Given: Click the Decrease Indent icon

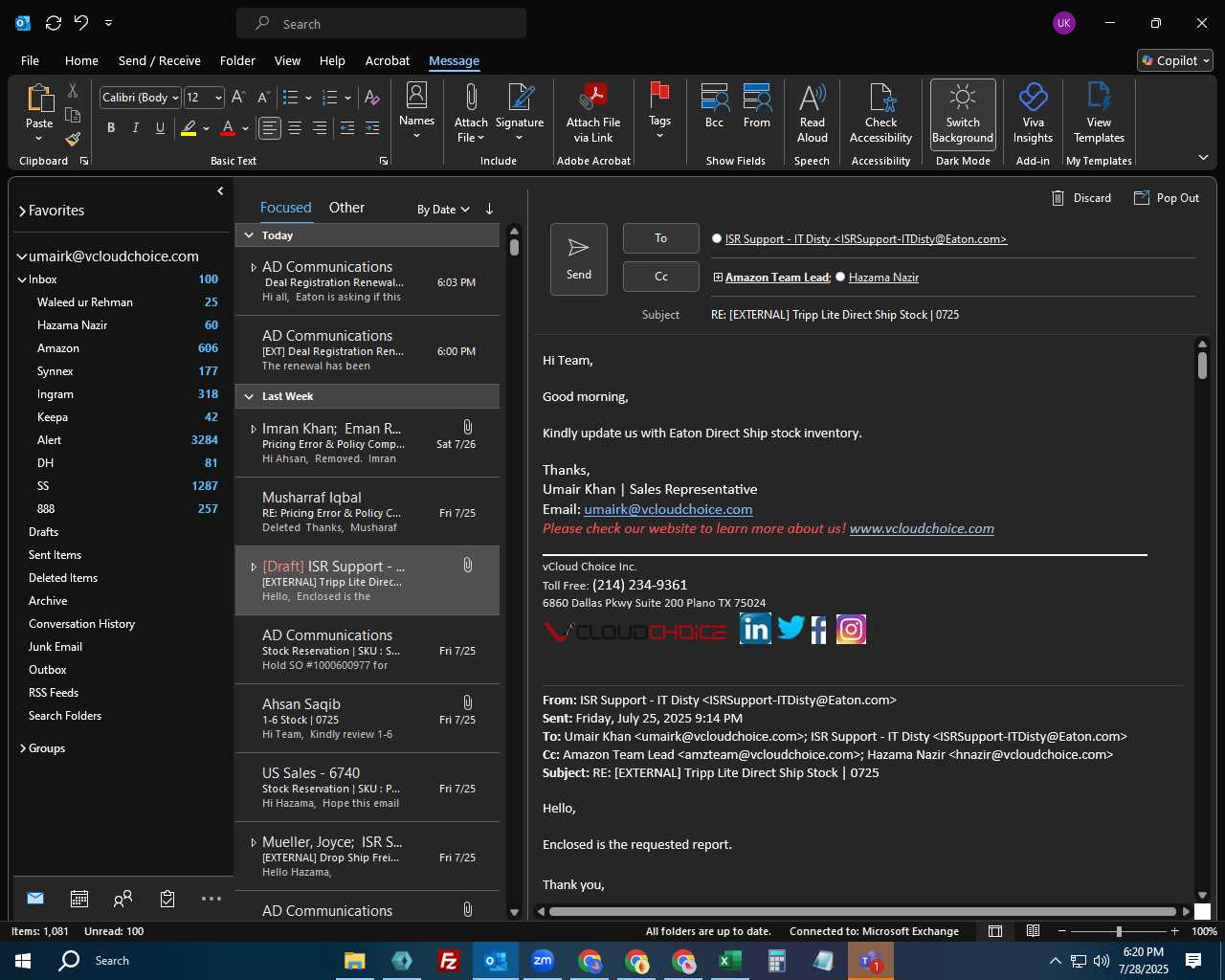Looking at the screenshot, I should (347, 127).
